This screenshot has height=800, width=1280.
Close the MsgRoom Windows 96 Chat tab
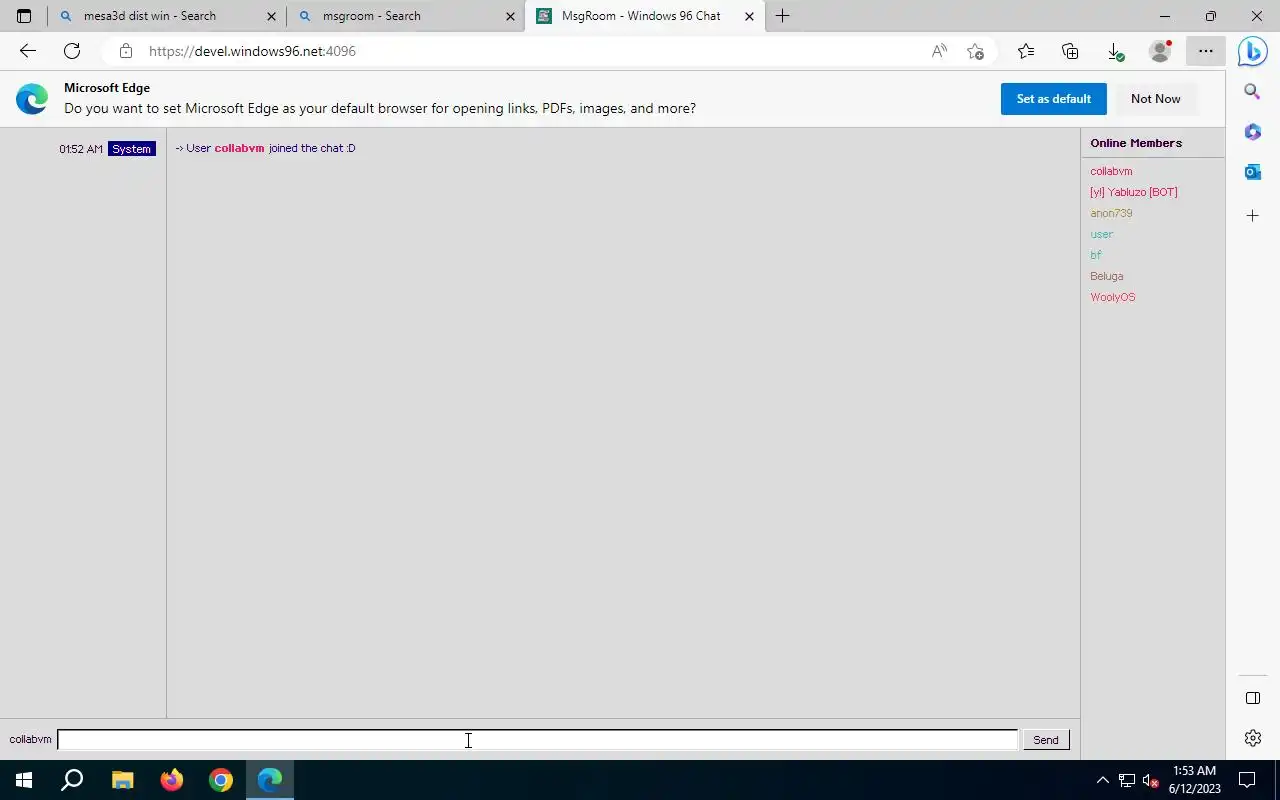click(749, 16)
